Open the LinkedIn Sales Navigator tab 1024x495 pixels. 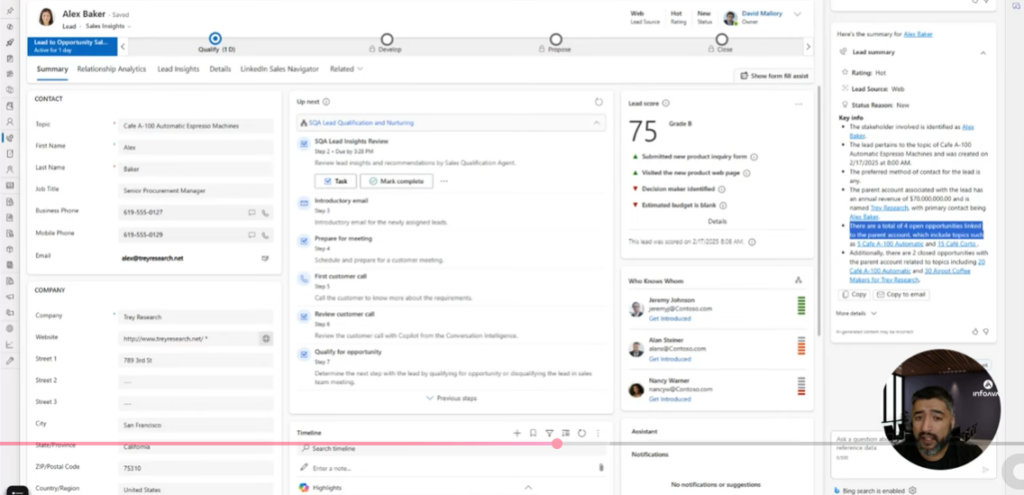[279, 70]
